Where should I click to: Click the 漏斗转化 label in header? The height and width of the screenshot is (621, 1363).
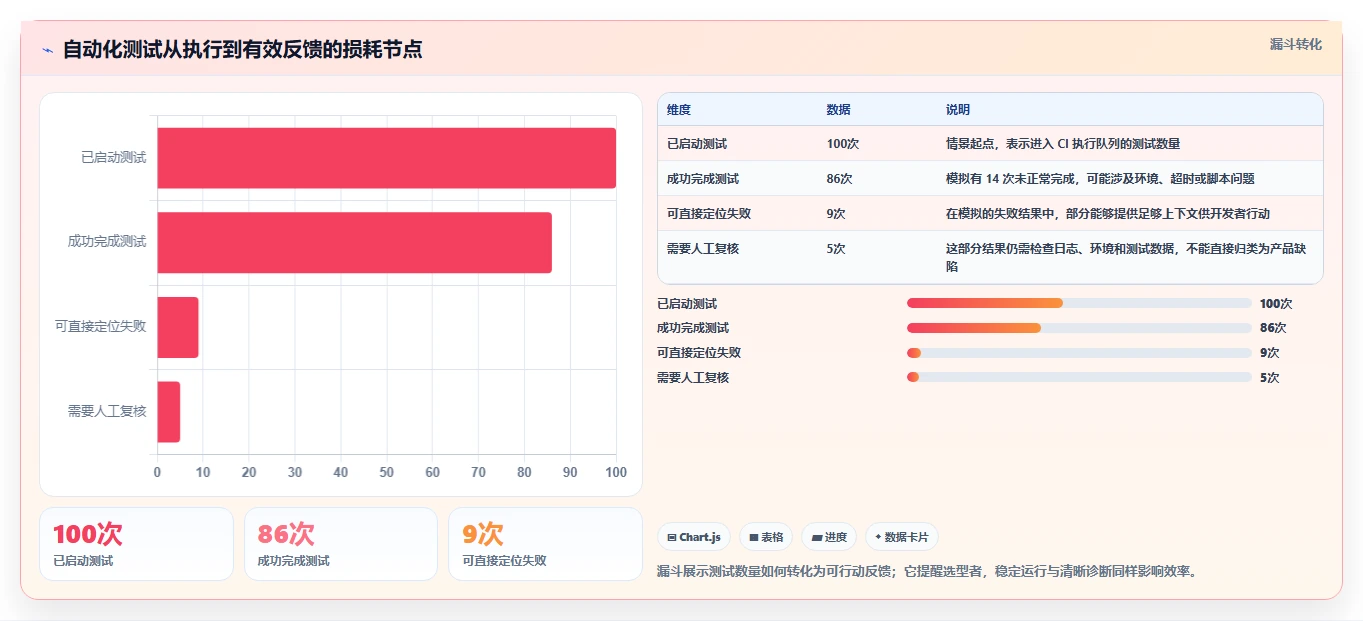coord(1295,44)
